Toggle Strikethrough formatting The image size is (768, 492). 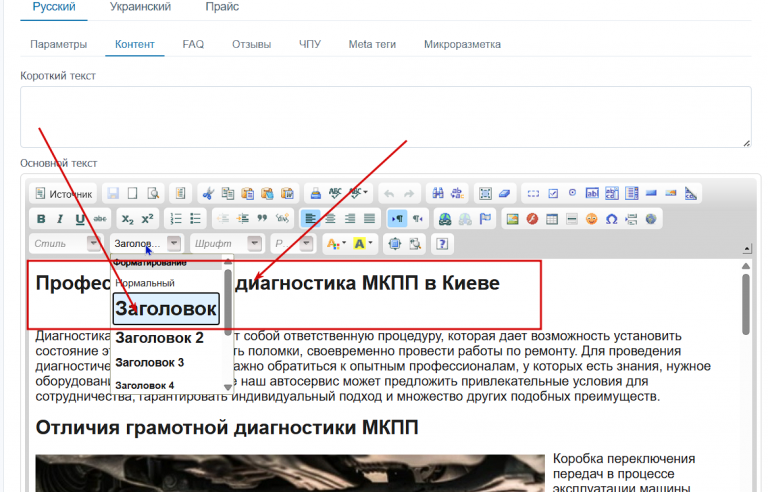pyautogui.click(x=100, y=219)
